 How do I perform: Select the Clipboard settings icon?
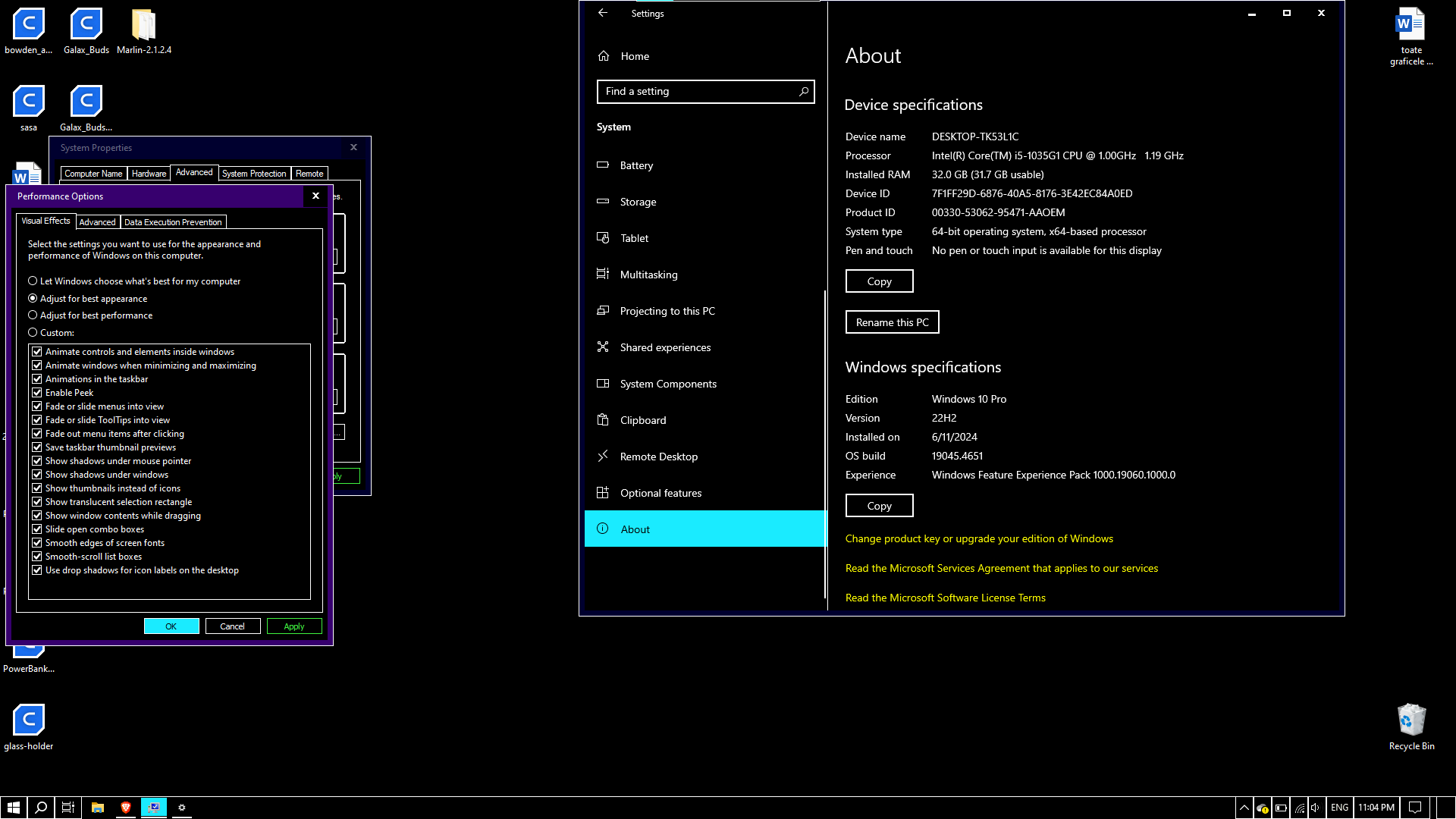click(x=604, y=419)
